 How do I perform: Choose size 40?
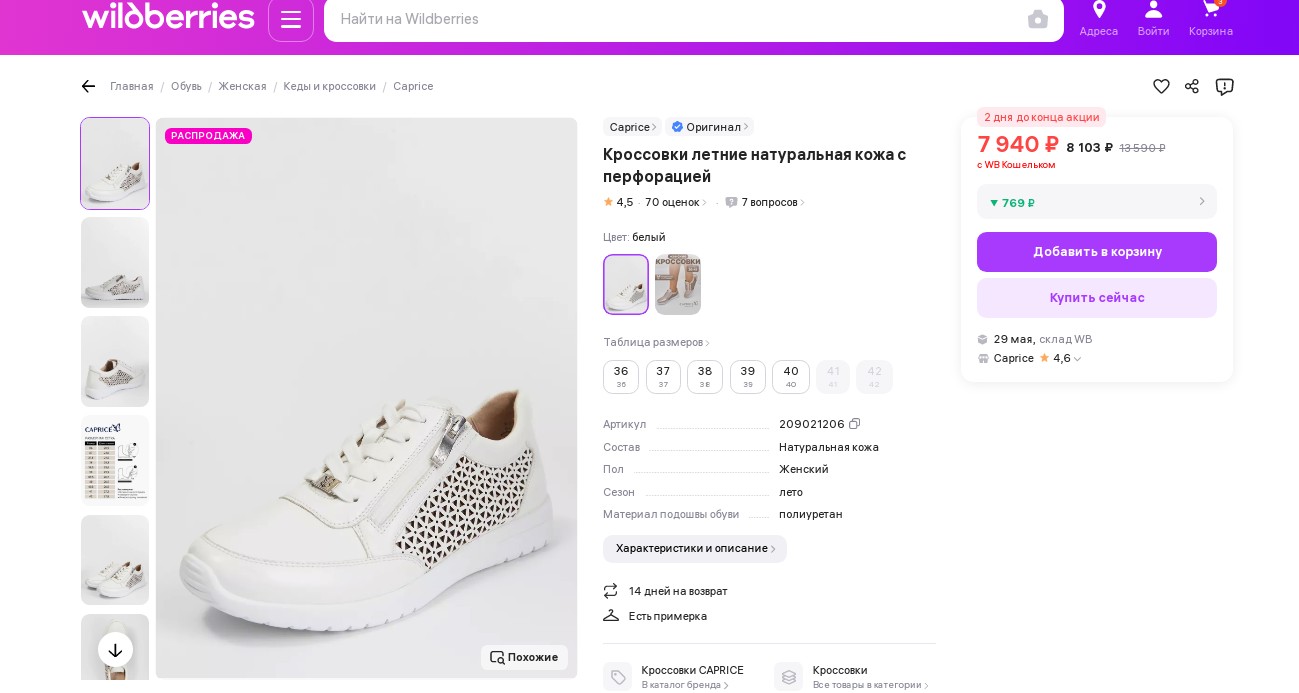click(791, 377)
